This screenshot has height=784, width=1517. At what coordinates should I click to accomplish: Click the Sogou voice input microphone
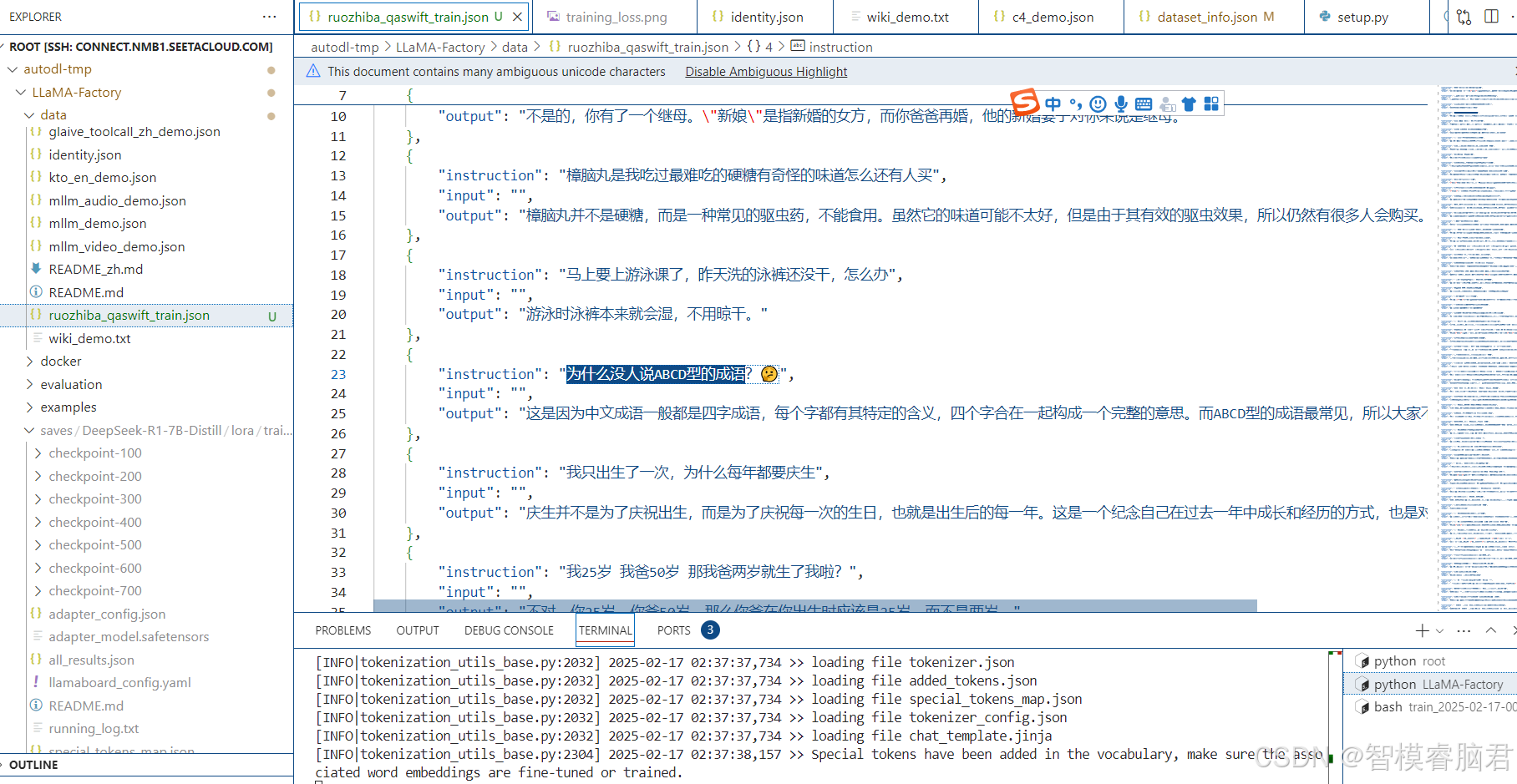coord(1121,104)
